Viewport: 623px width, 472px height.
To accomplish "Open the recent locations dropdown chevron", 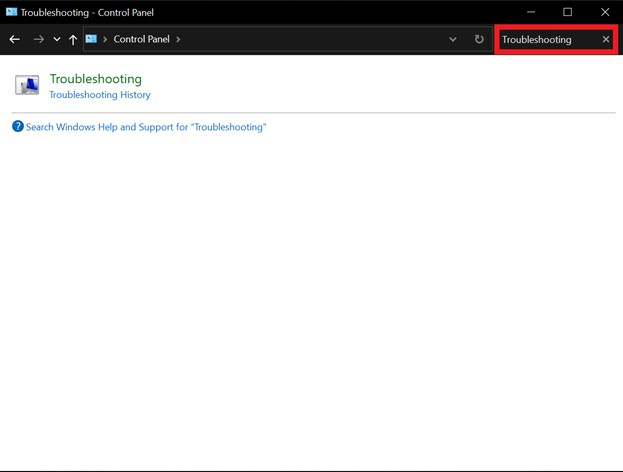I will (57, 39).
